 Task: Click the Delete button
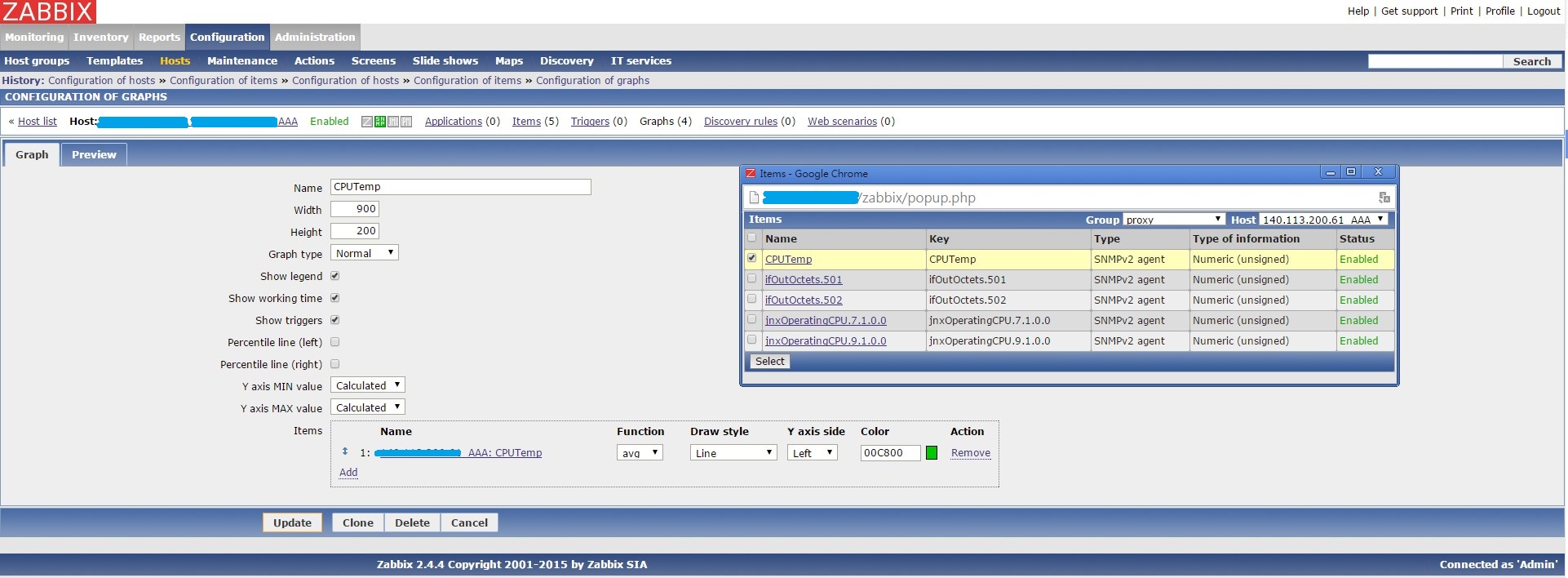click(x=412, y=523)
